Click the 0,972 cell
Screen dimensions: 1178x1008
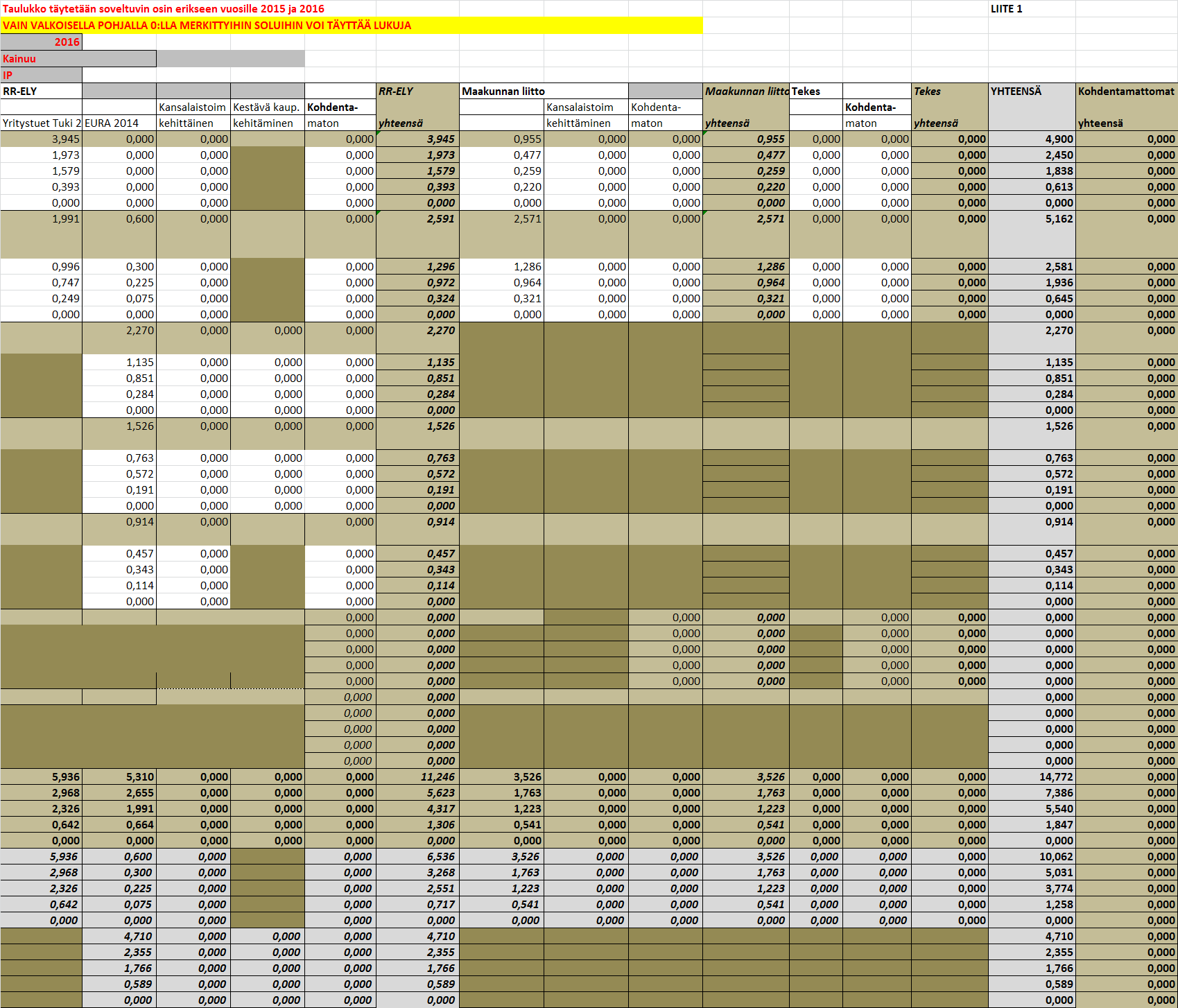tap(417, 282)
